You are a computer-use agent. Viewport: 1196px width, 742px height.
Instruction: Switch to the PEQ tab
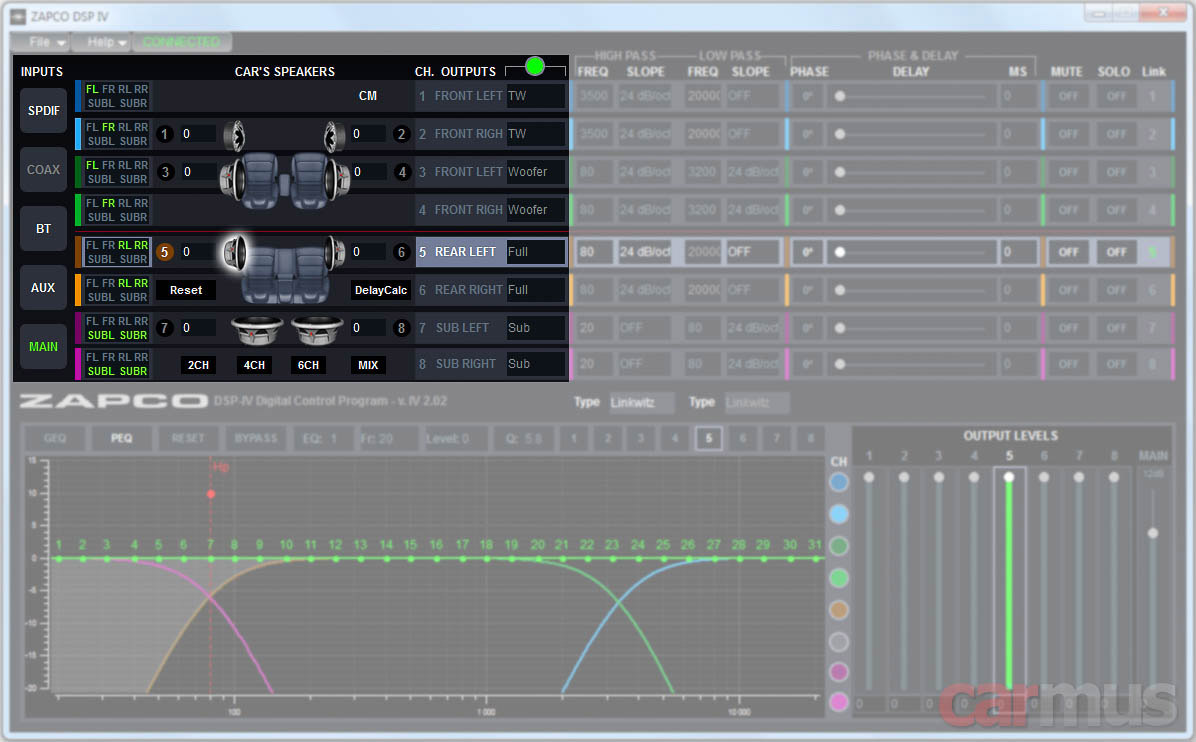[121, 438]
